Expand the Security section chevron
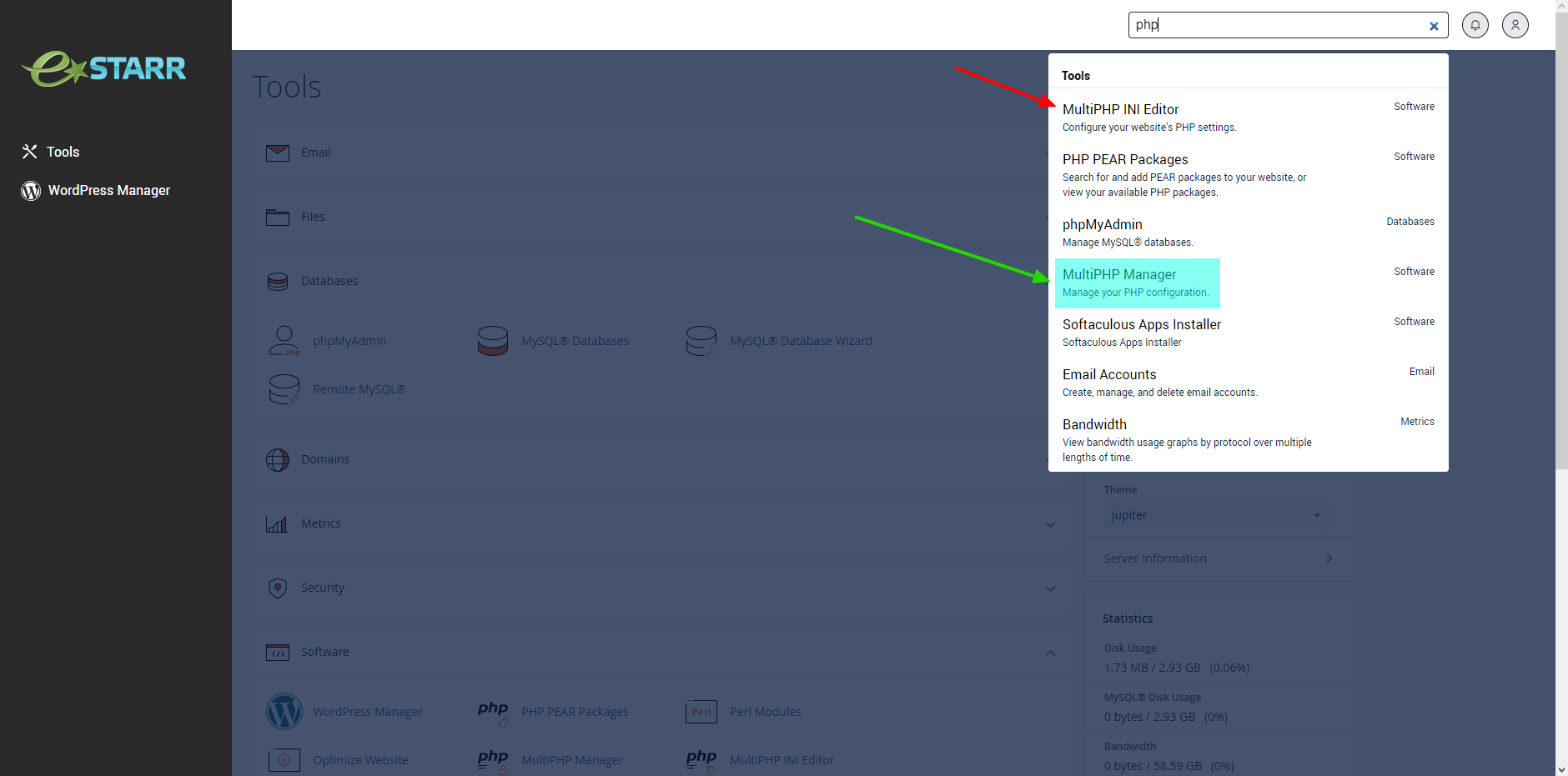 (x=1051, y=588)
